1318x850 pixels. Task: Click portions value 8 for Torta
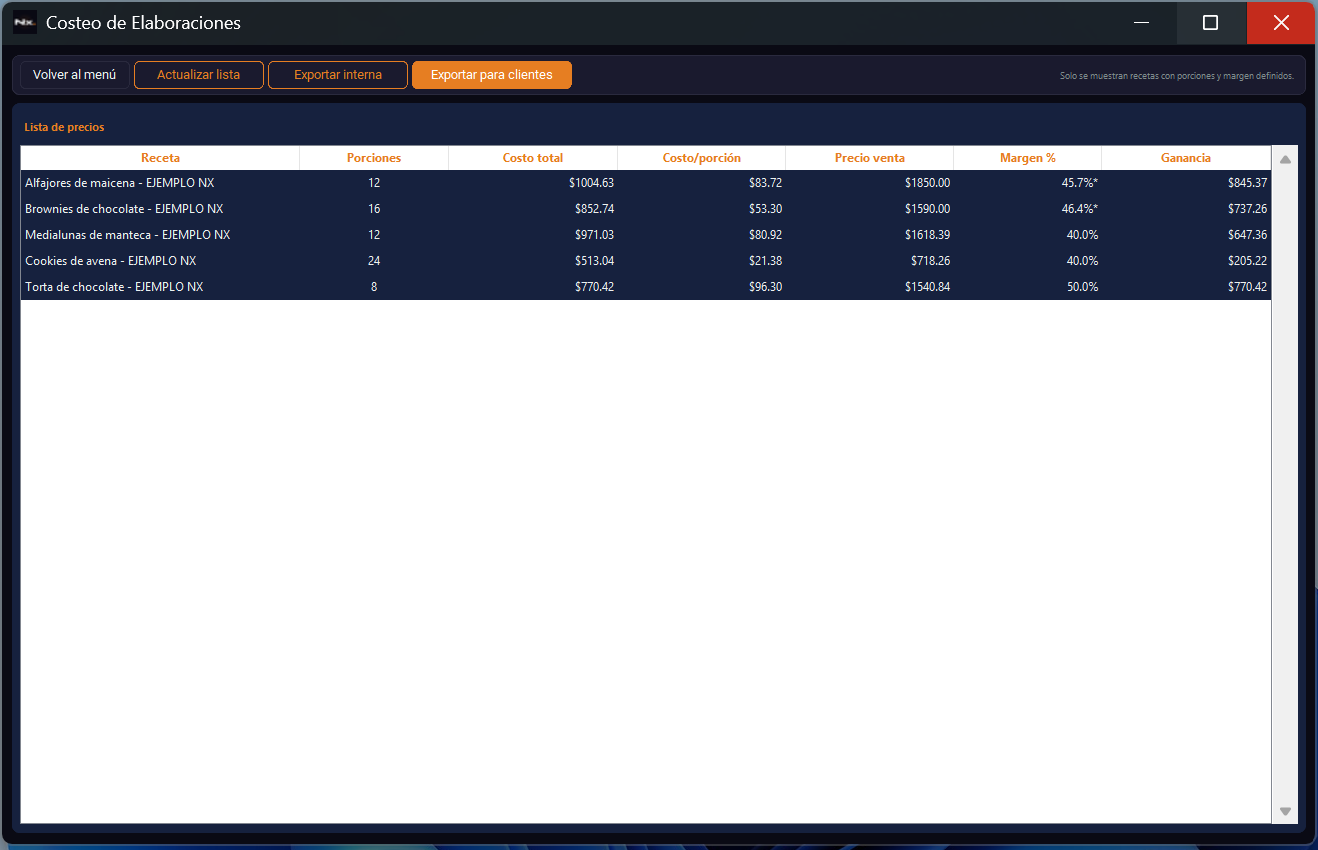(374, 287)
